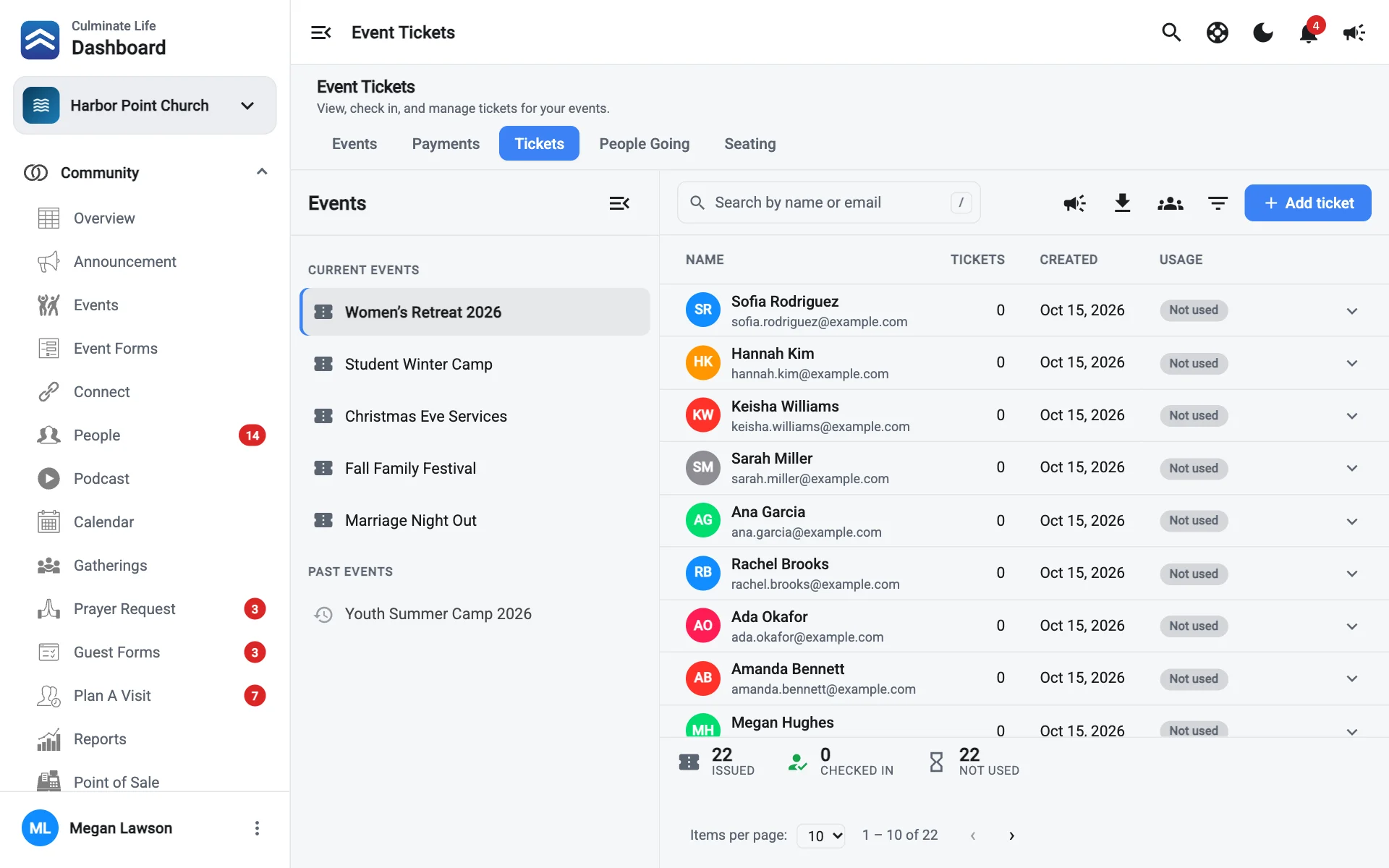Switch to the Payments tab
The width and height of the screenshot is (1389, 868).
[446, 144]
